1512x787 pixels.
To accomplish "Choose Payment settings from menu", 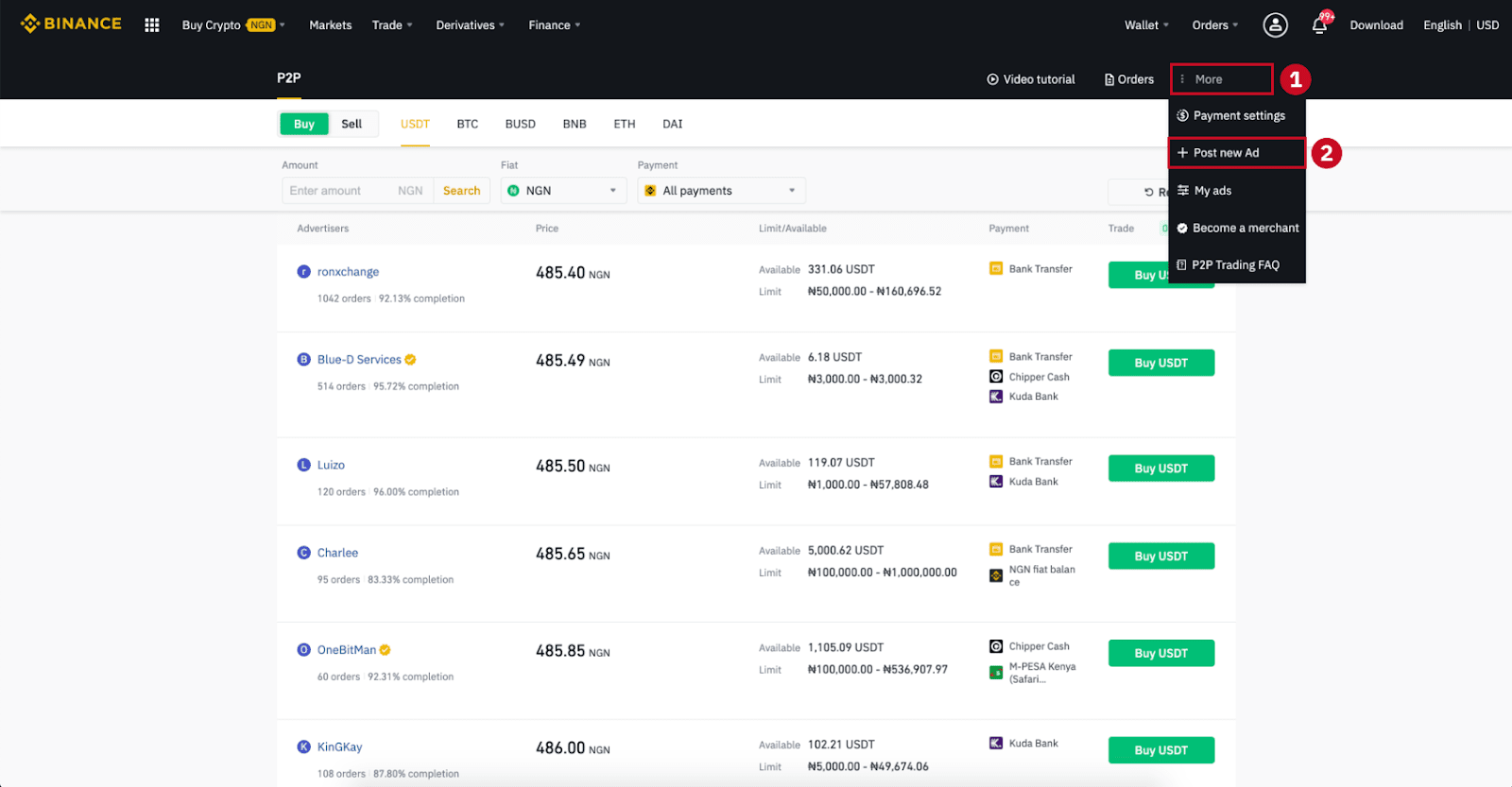I will 1236,115.
